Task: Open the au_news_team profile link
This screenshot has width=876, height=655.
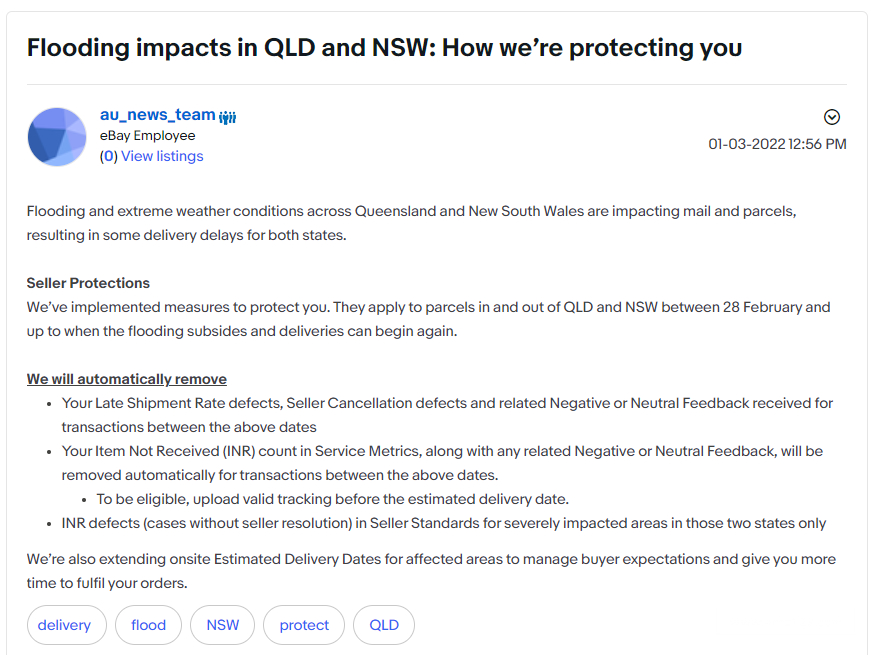Action: 157,115
